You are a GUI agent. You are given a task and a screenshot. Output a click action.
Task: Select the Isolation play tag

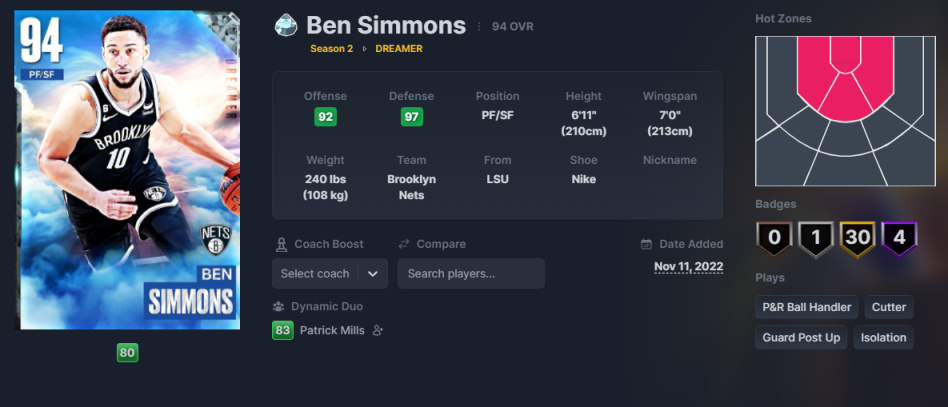pos(883,337)
